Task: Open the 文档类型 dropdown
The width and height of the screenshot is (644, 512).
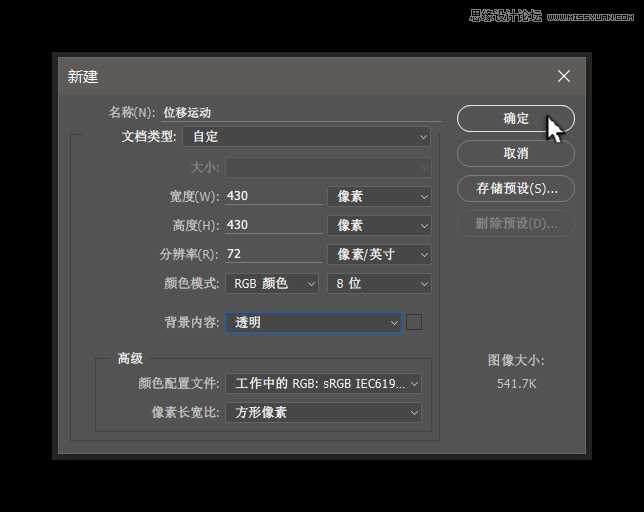Action: [x=306, y=136]
